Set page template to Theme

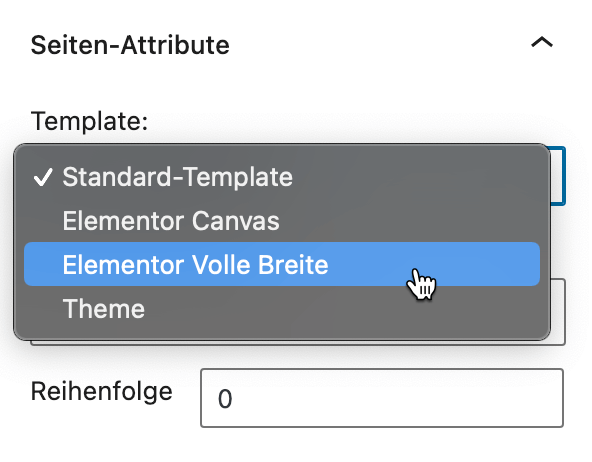[282, 308]
